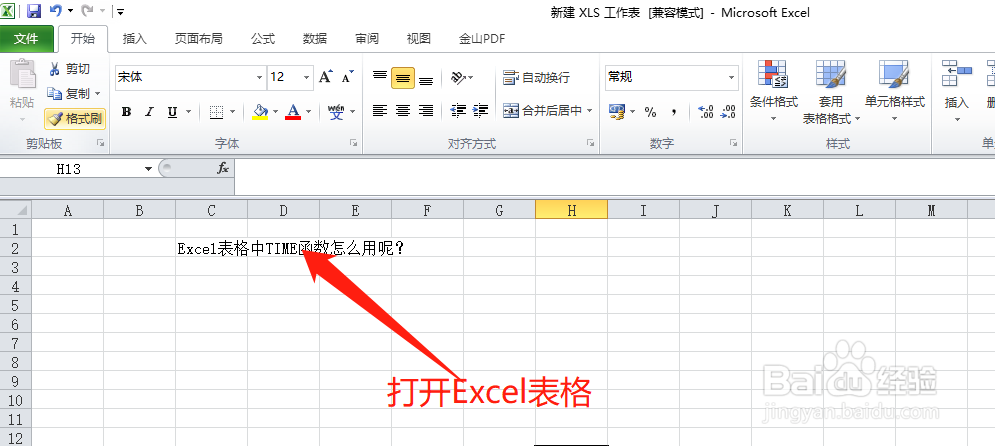Viewport: 995px width, 446px height.
Task: Apply the yellow fill color bucket
Action: pos(260,112)
